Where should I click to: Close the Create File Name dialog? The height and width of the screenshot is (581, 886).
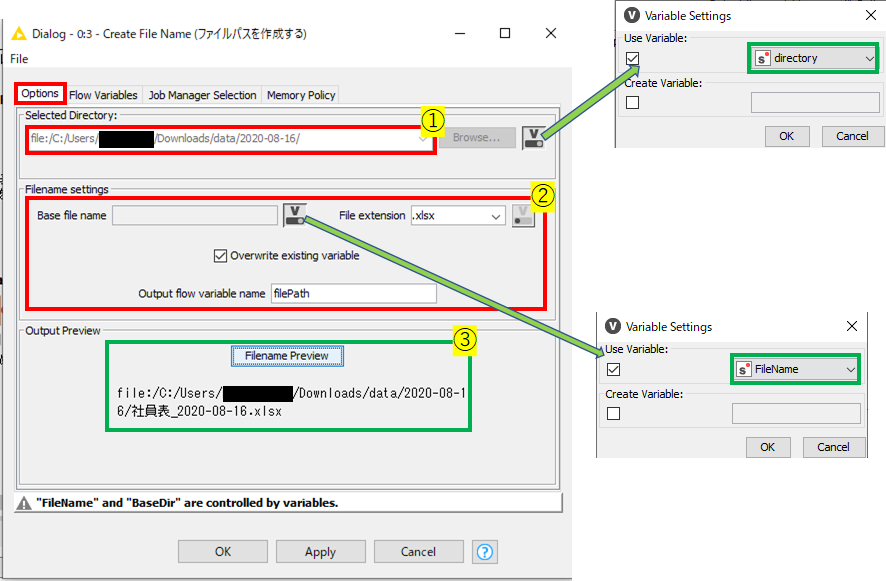(x=551, y=33)
